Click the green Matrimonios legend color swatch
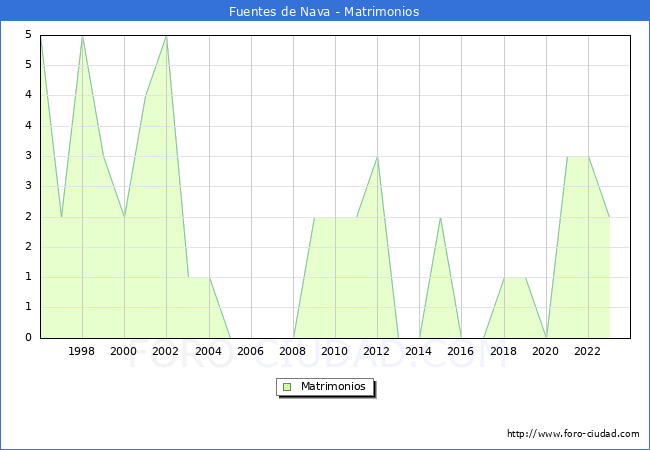Viewport: 650px width, 450px height. 287,387
